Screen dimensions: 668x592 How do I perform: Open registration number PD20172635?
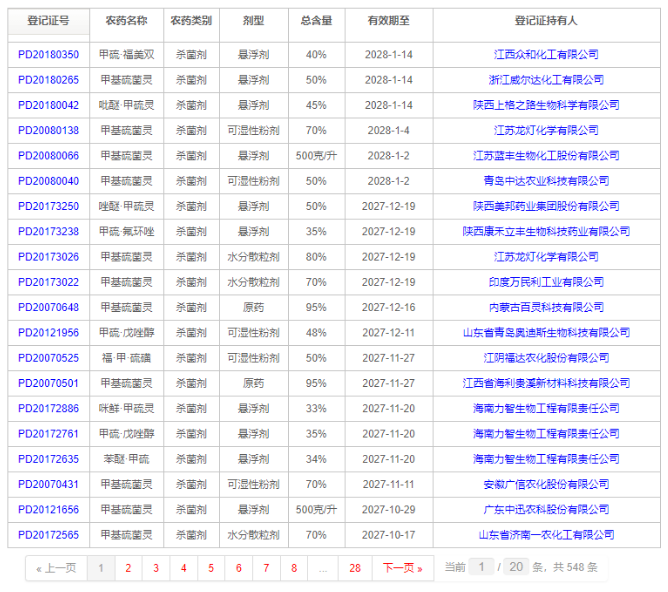[48, 459]
